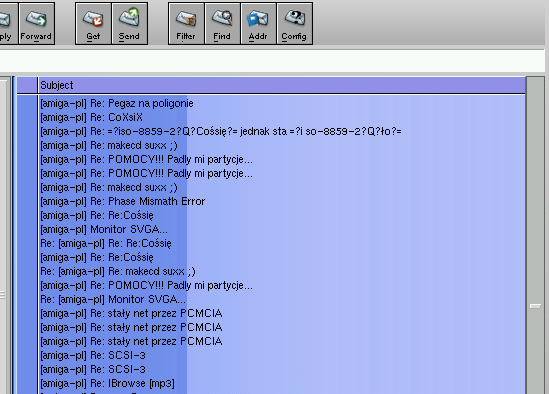The width and height of the screenshot is (549, 394).
Task: Open the address book via Addr
Action: 258,23
